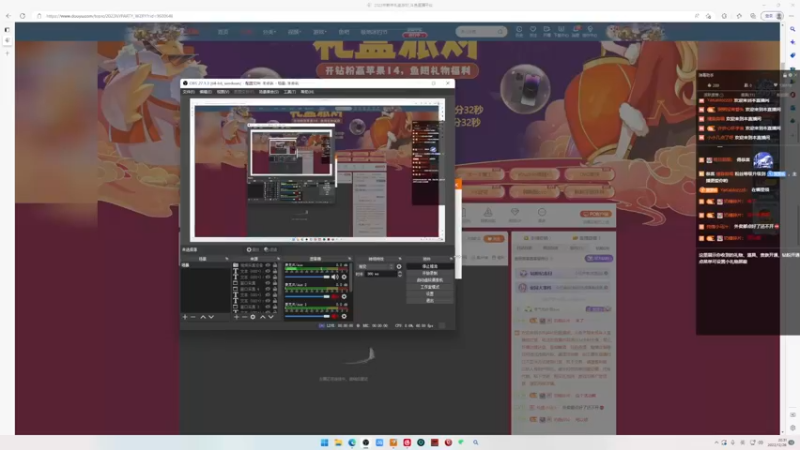Open Edge sidebar search icon
The image size is (800, 450).
tap(792, 29)
